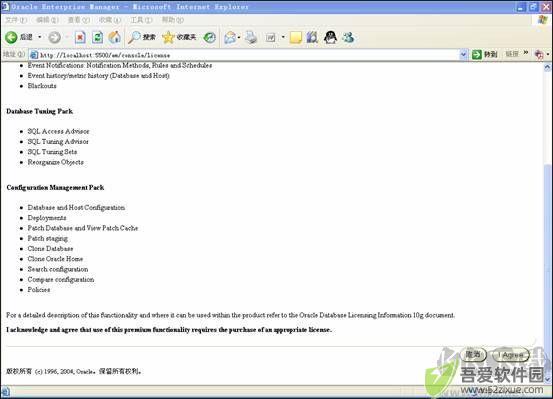This screenshot has height=399, width=553.
Task: Stop page loading with red X icon
Action: tap(80, 37)
